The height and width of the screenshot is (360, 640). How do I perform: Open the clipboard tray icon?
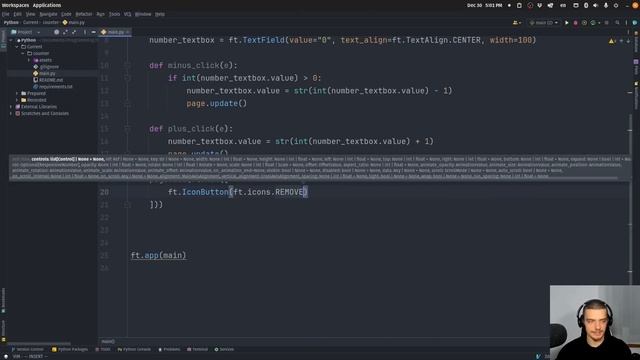pyautogui.click(x=519, y=5)
